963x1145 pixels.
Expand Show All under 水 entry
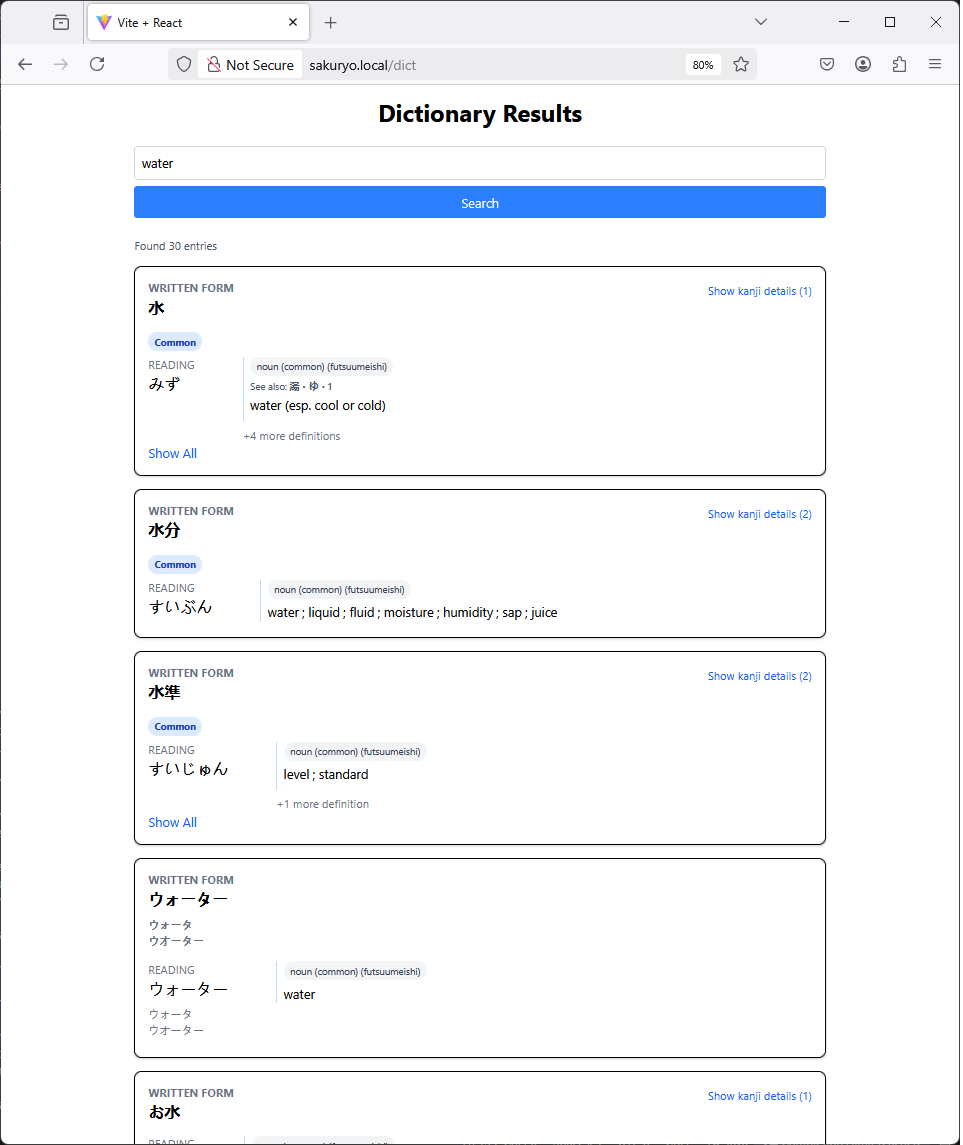[172, 454]
